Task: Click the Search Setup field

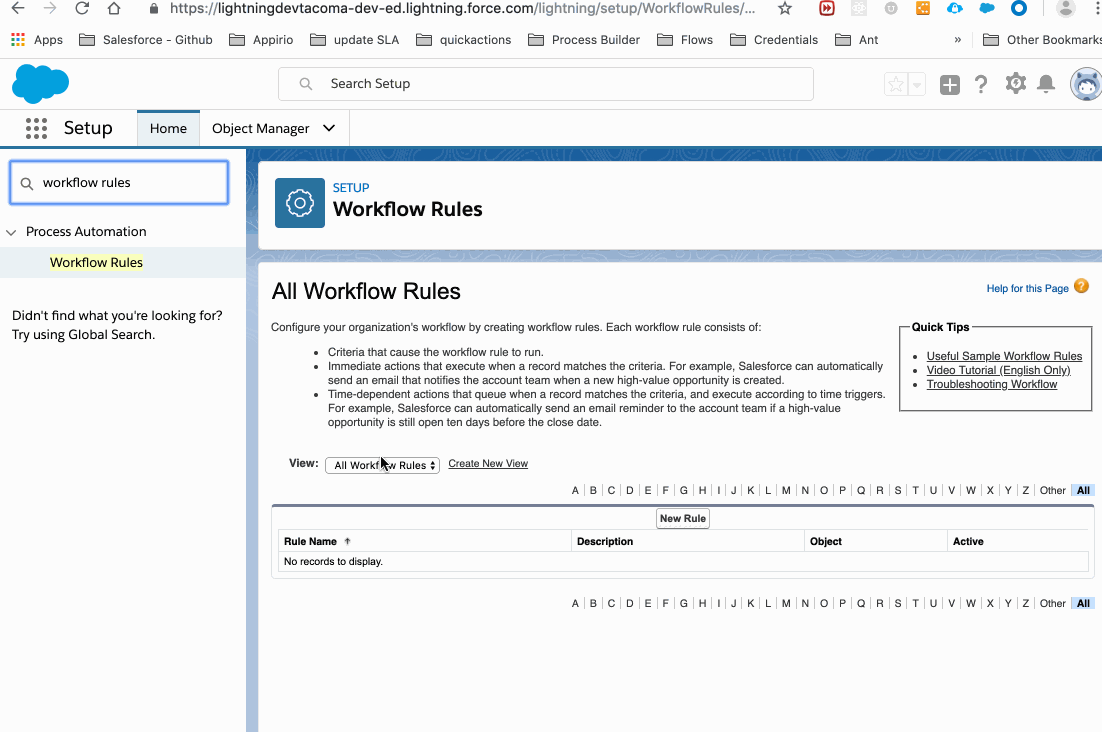Action: point(546,84)
